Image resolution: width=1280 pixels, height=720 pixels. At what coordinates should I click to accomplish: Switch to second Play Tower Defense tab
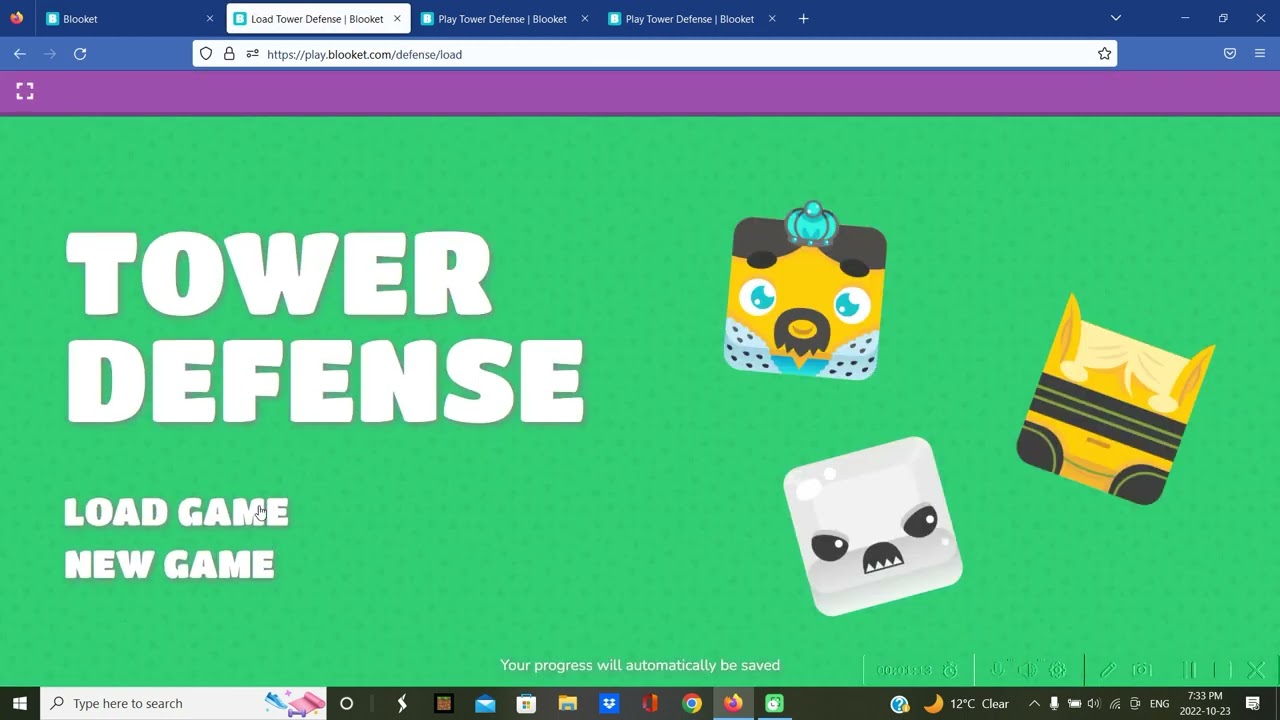(x=689, y=19)
